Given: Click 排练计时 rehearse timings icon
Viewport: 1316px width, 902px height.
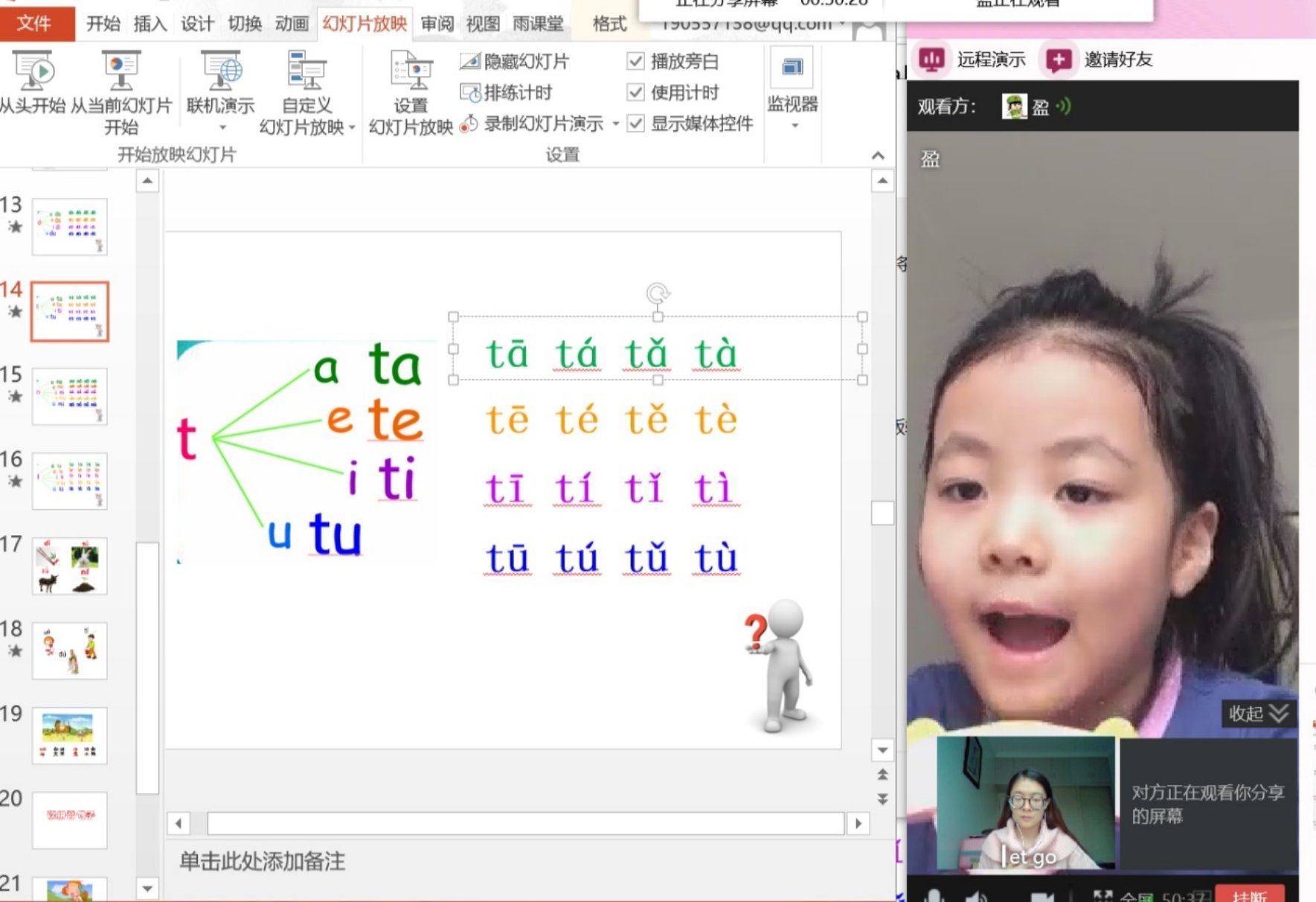Looking at the screenshot, I should [470, 93].
